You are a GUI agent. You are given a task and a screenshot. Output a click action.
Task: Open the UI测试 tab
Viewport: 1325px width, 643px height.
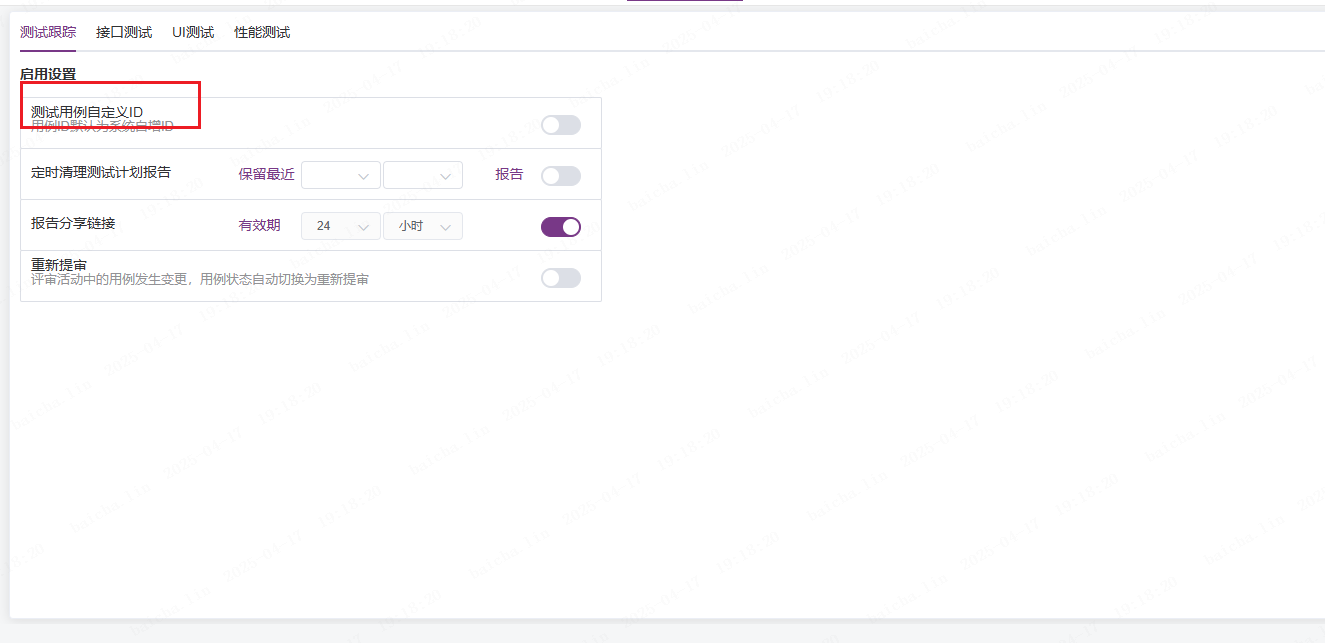point(193,32)
